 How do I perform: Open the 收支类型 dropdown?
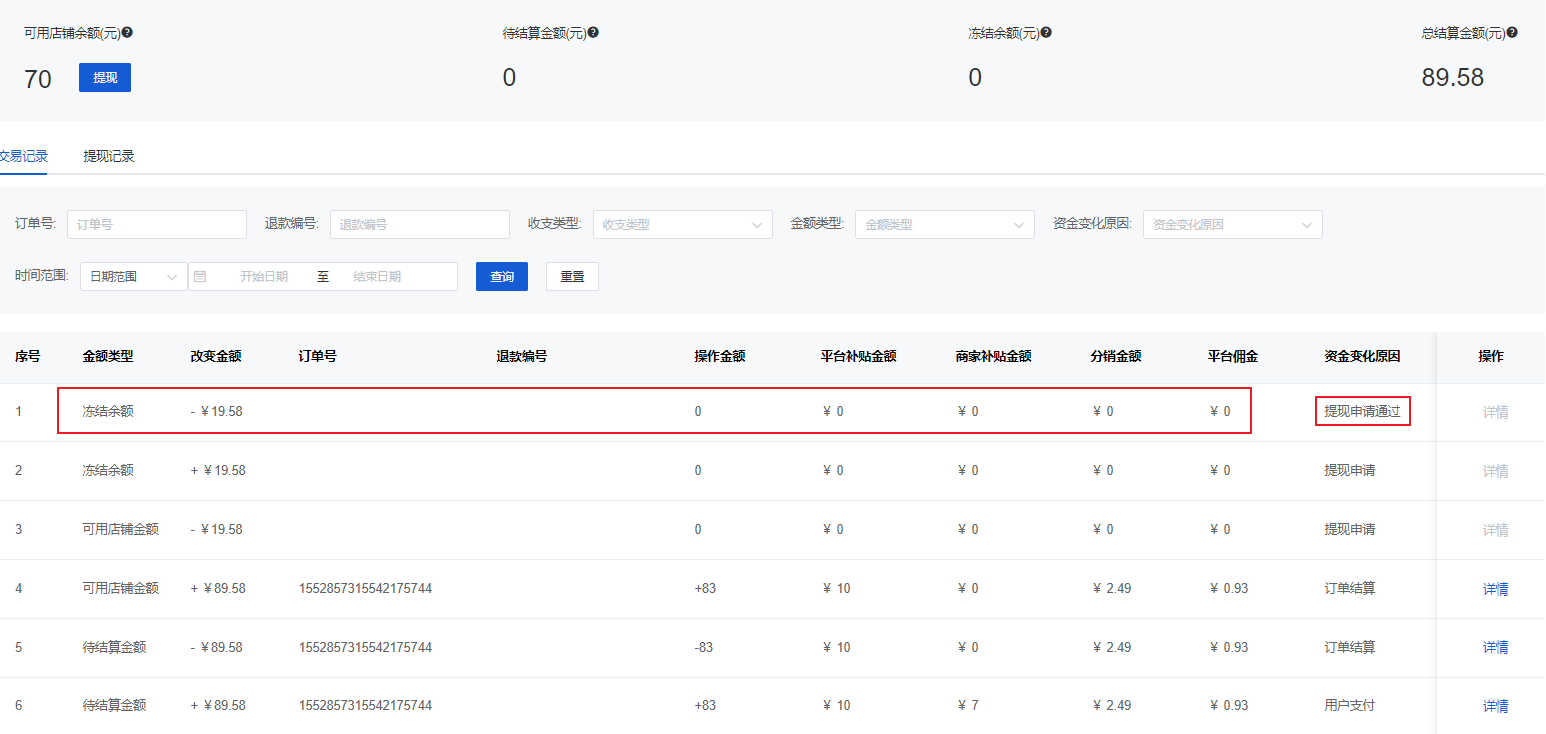pos(682,225)
